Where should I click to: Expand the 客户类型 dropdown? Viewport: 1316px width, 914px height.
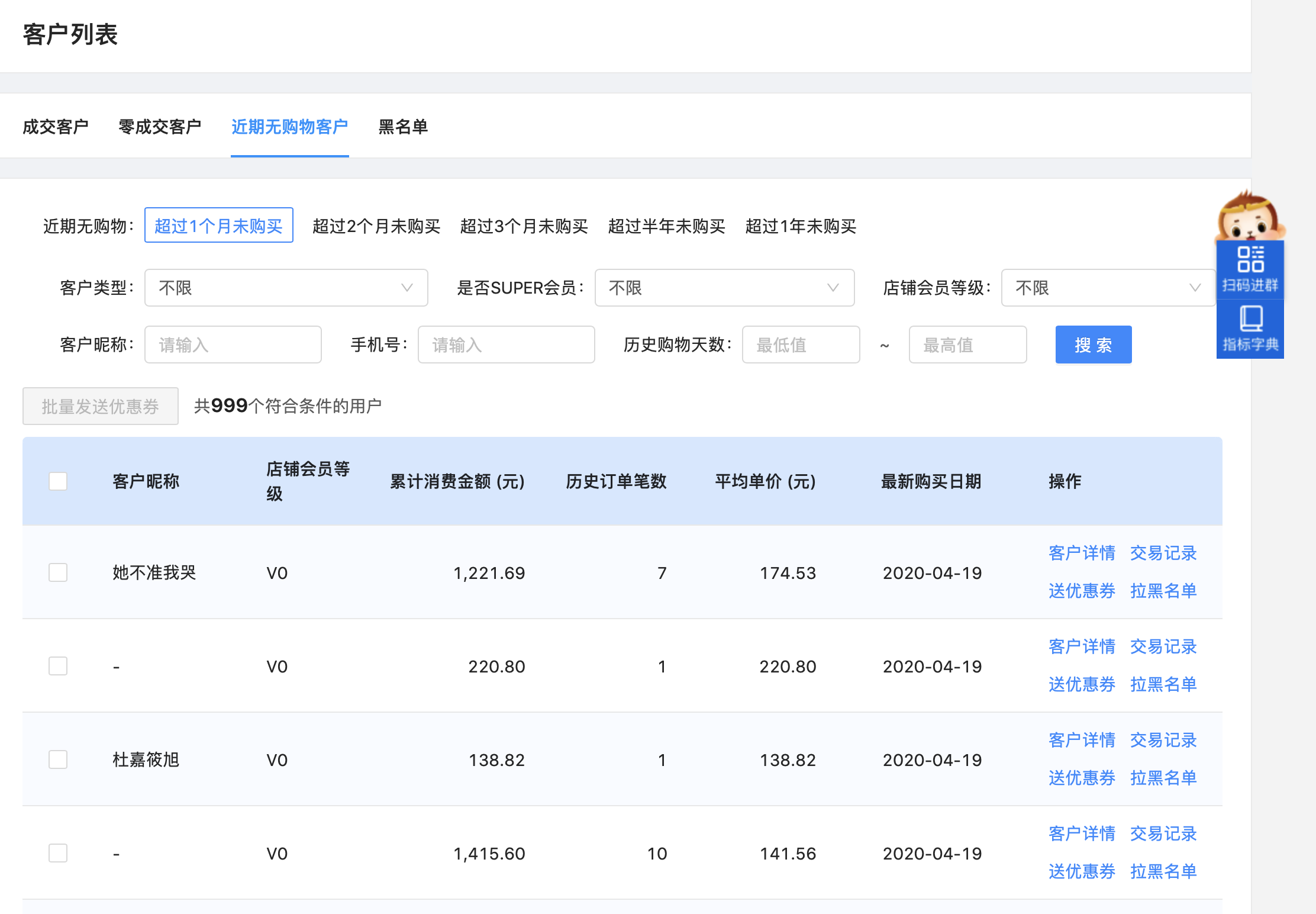(286, 288)
